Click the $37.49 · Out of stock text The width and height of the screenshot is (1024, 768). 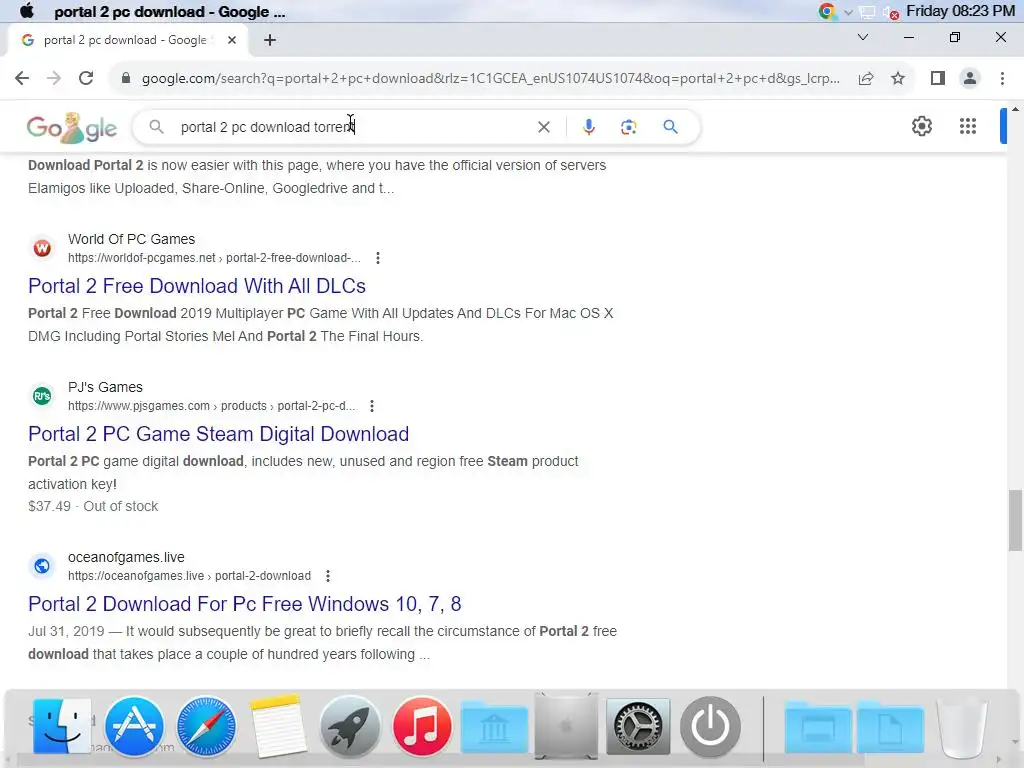(x=93, y=506)
